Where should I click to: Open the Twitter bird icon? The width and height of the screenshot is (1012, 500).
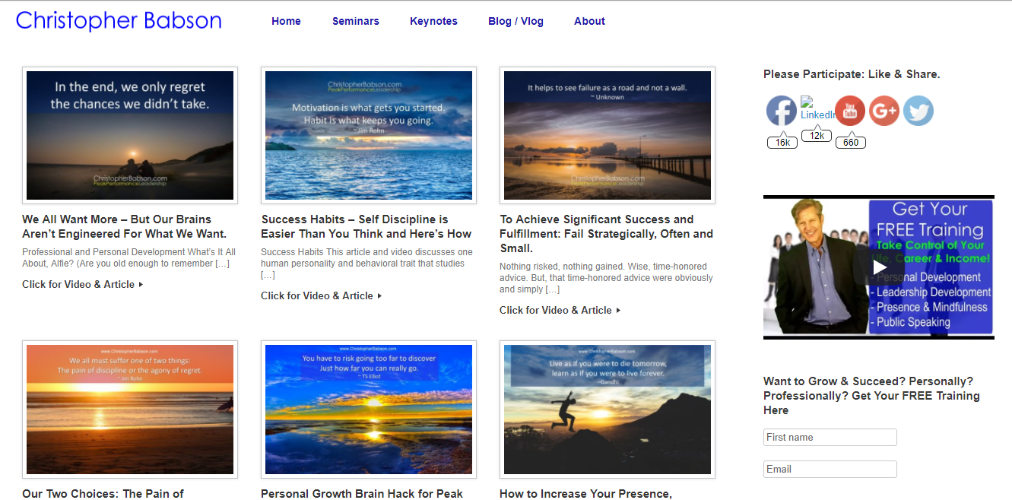coord(918,111)
